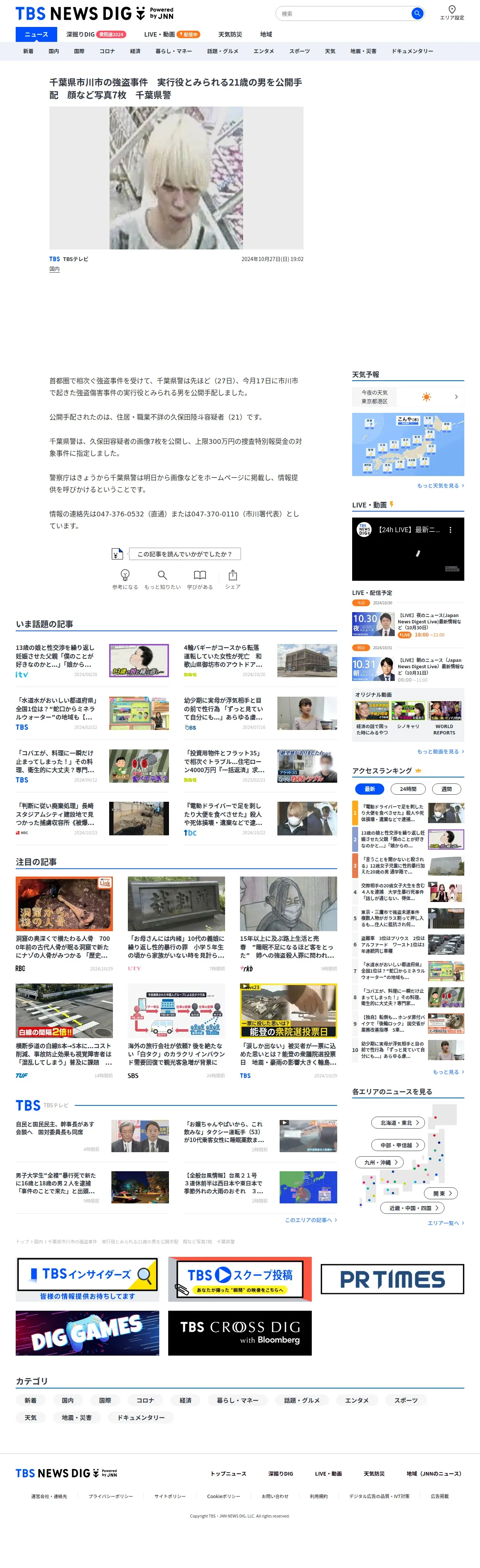480x1568 pixels.
Task: Click the シェア share icon
Action: [233, 575]
